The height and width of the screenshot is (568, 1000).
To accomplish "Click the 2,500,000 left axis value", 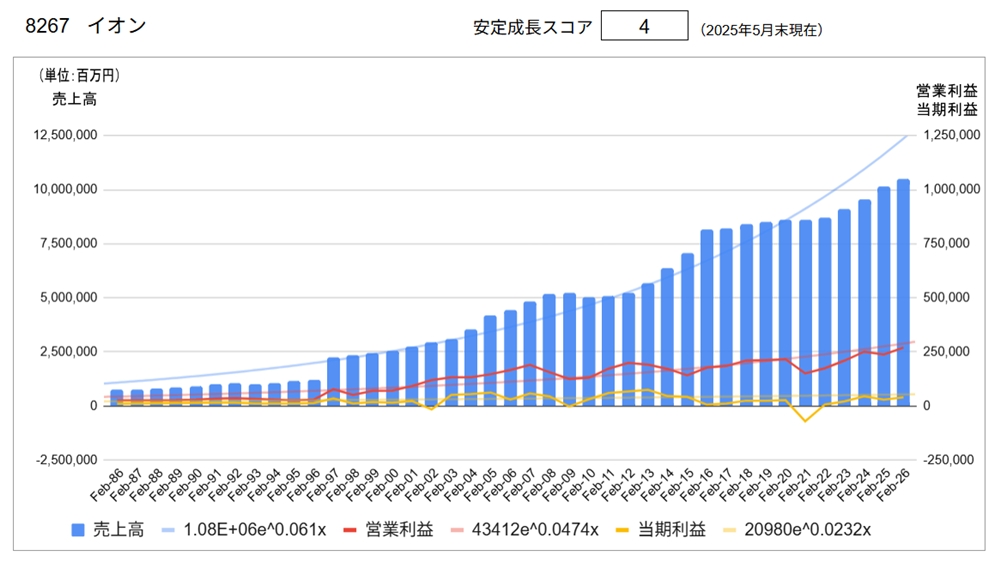I will [69, 352].
